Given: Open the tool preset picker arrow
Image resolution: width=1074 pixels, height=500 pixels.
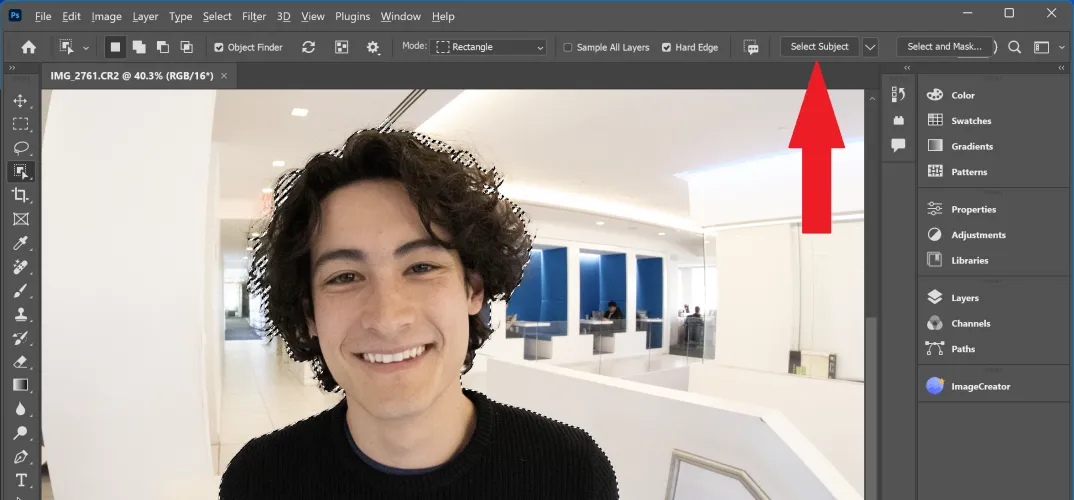Looking at the screenshot, I should (x=86, y=47).
